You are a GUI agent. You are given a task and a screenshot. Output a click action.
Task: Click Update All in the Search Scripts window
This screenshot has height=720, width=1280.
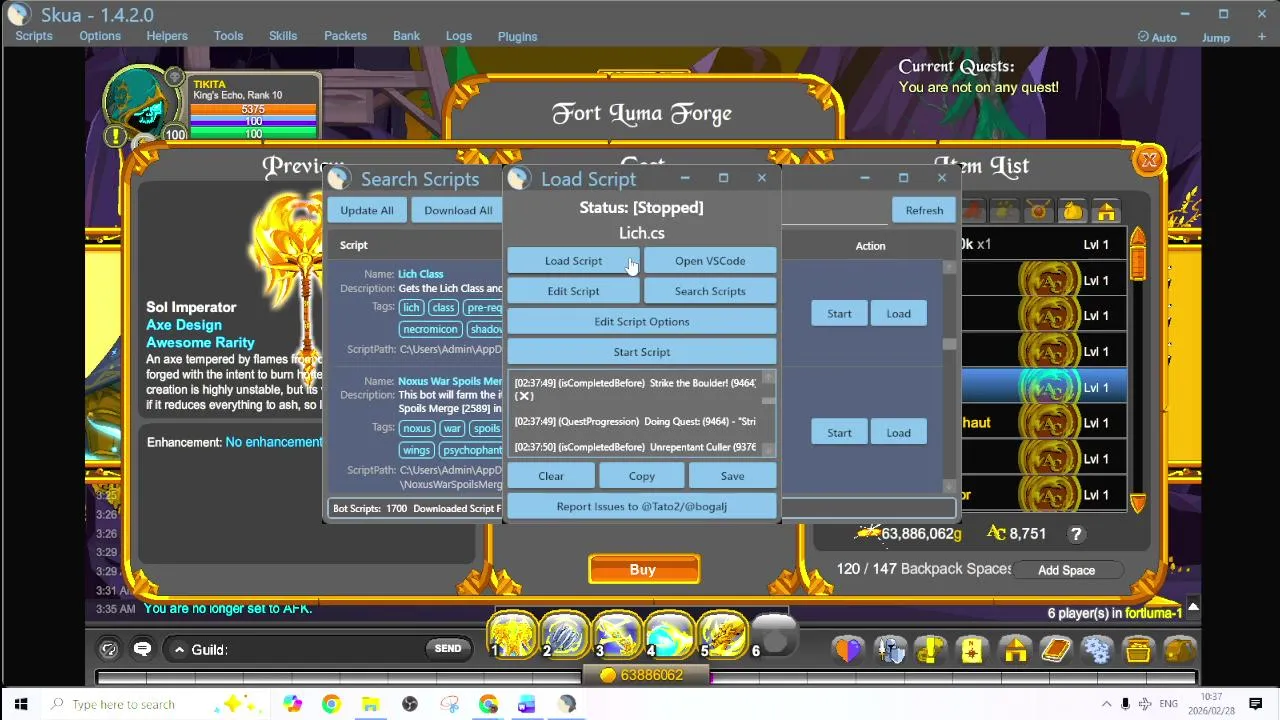coord(367,210)
